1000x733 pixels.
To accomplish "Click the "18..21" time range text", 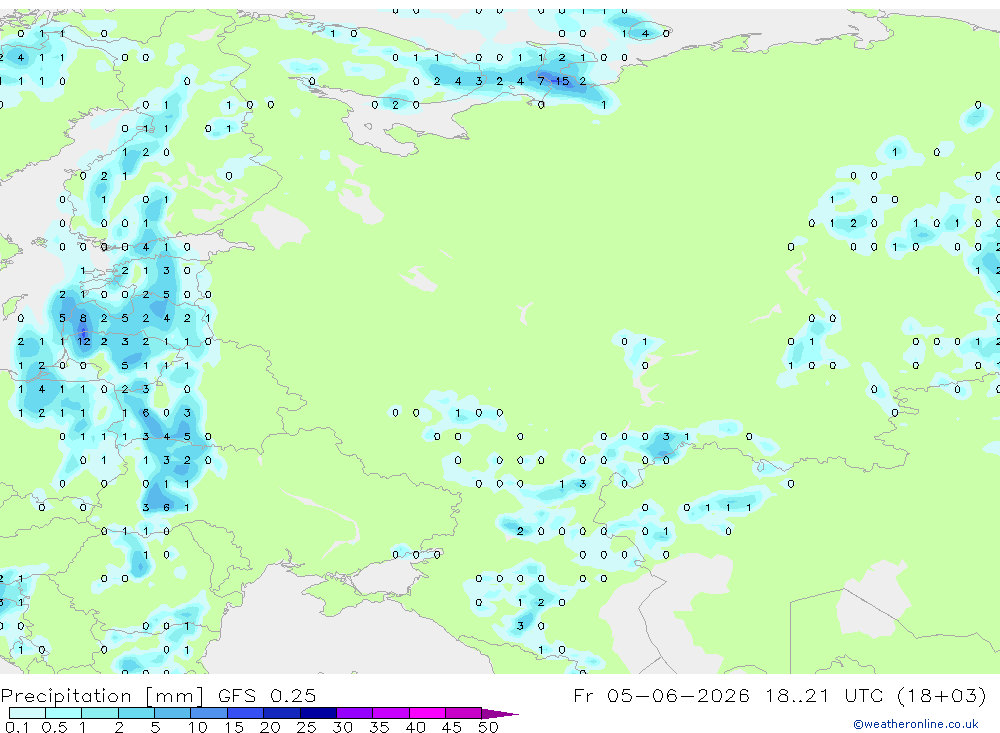I will click(797, 695).
